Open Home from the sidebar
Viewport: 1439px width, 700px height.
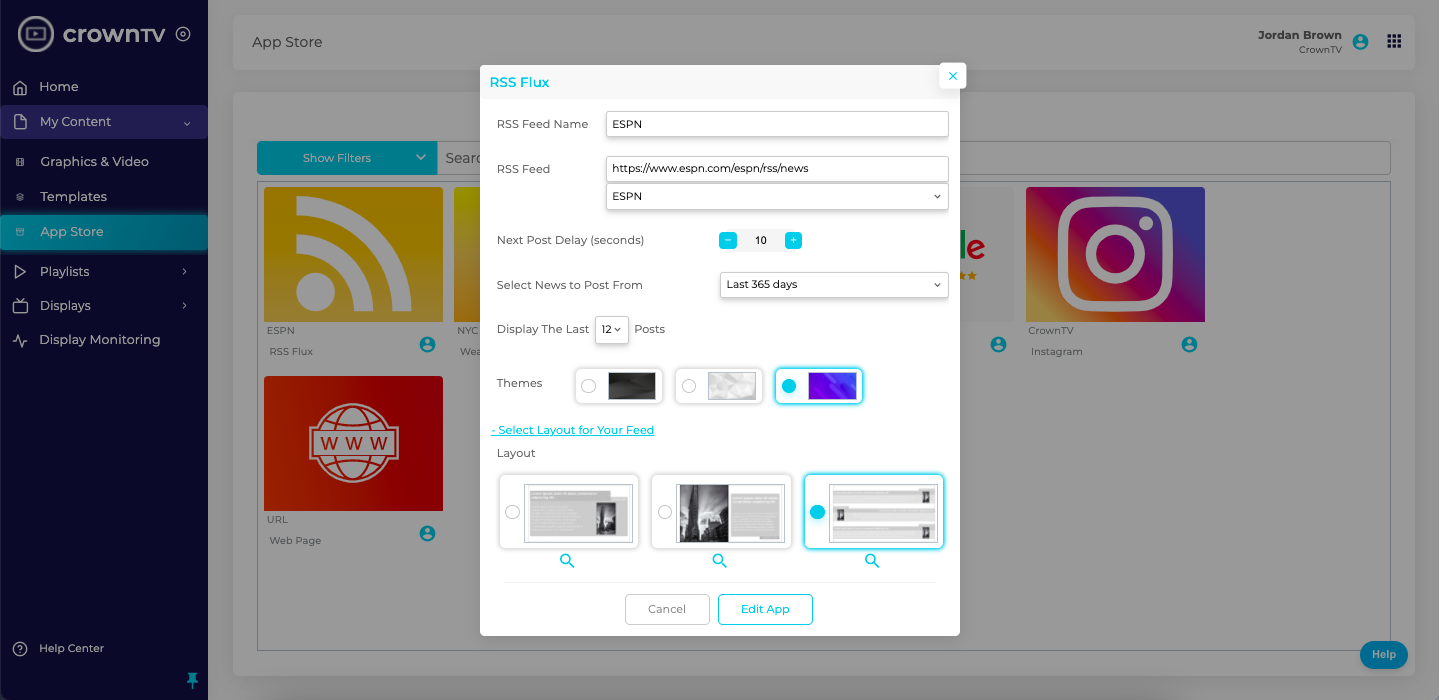(x=58, y=87)
